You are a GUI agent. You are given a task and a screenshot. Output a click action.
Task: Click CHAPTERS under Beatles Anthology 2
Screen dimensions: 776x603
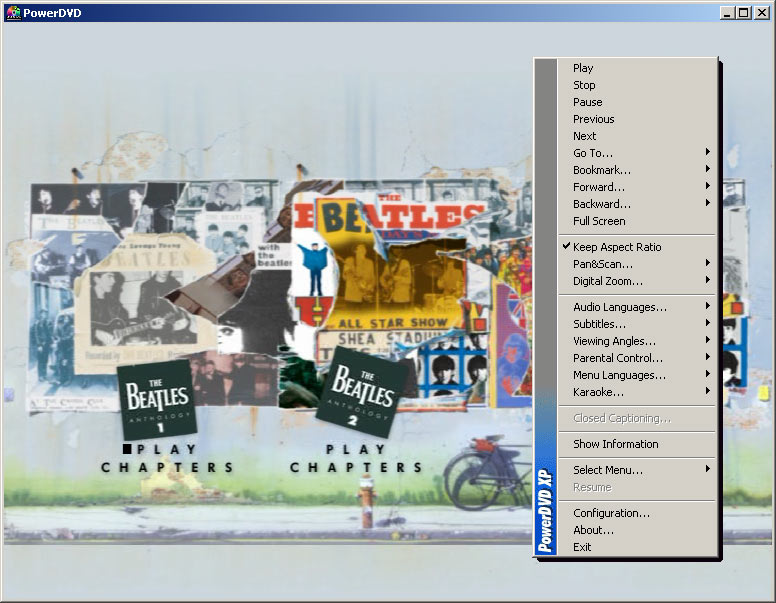click(x=356, y=467)
